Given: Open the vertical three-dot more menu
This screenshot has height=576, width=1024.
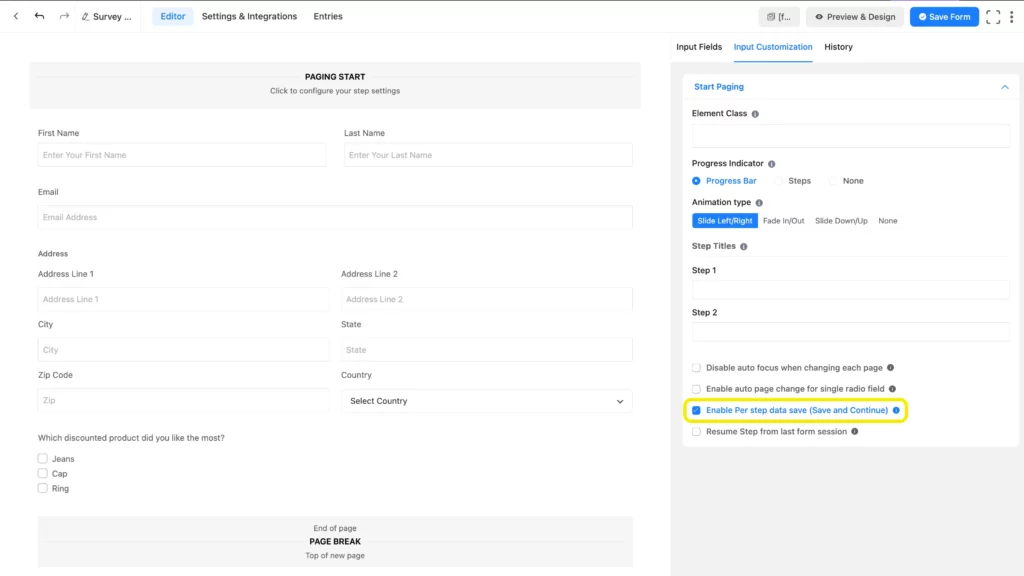Looking at the screenshot, I should click(1012, 17).
